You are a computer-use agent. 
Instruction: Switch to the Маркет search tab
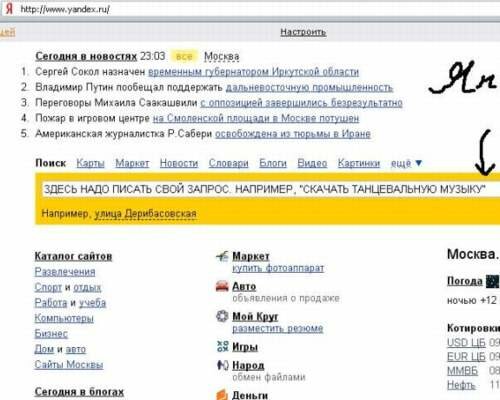pos(132,163)
